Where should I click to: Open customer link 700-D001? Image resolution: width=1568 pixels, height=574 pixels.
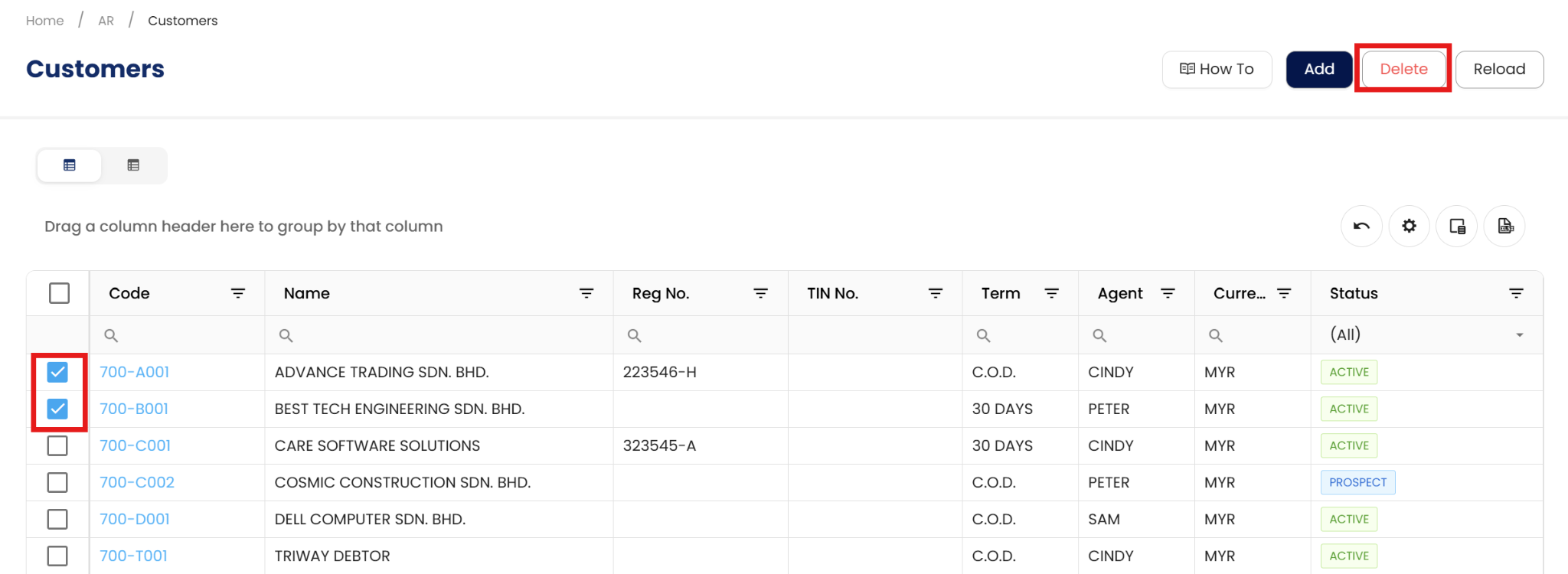135,519
